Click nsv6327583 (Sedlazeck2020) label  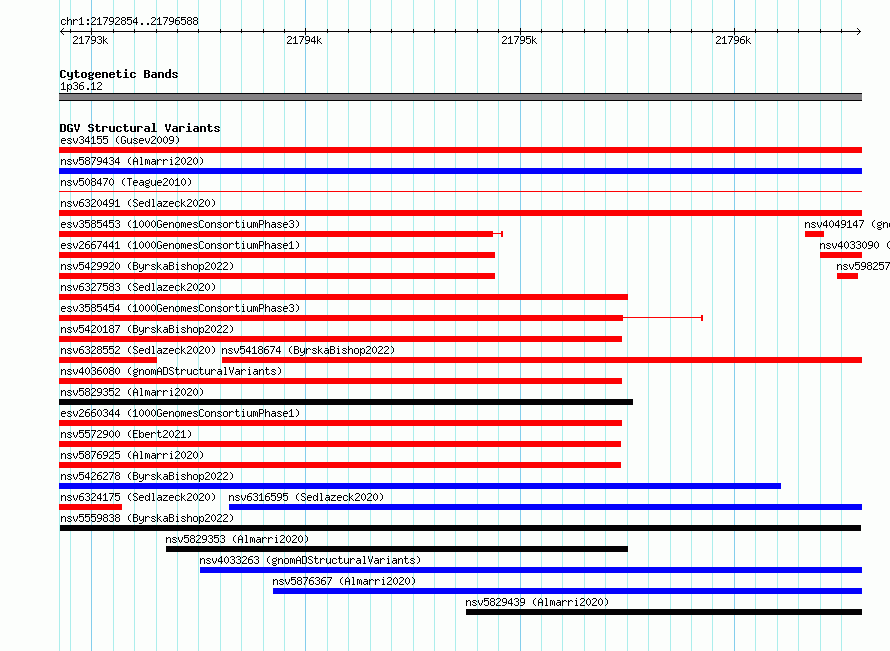coord(138,287)
